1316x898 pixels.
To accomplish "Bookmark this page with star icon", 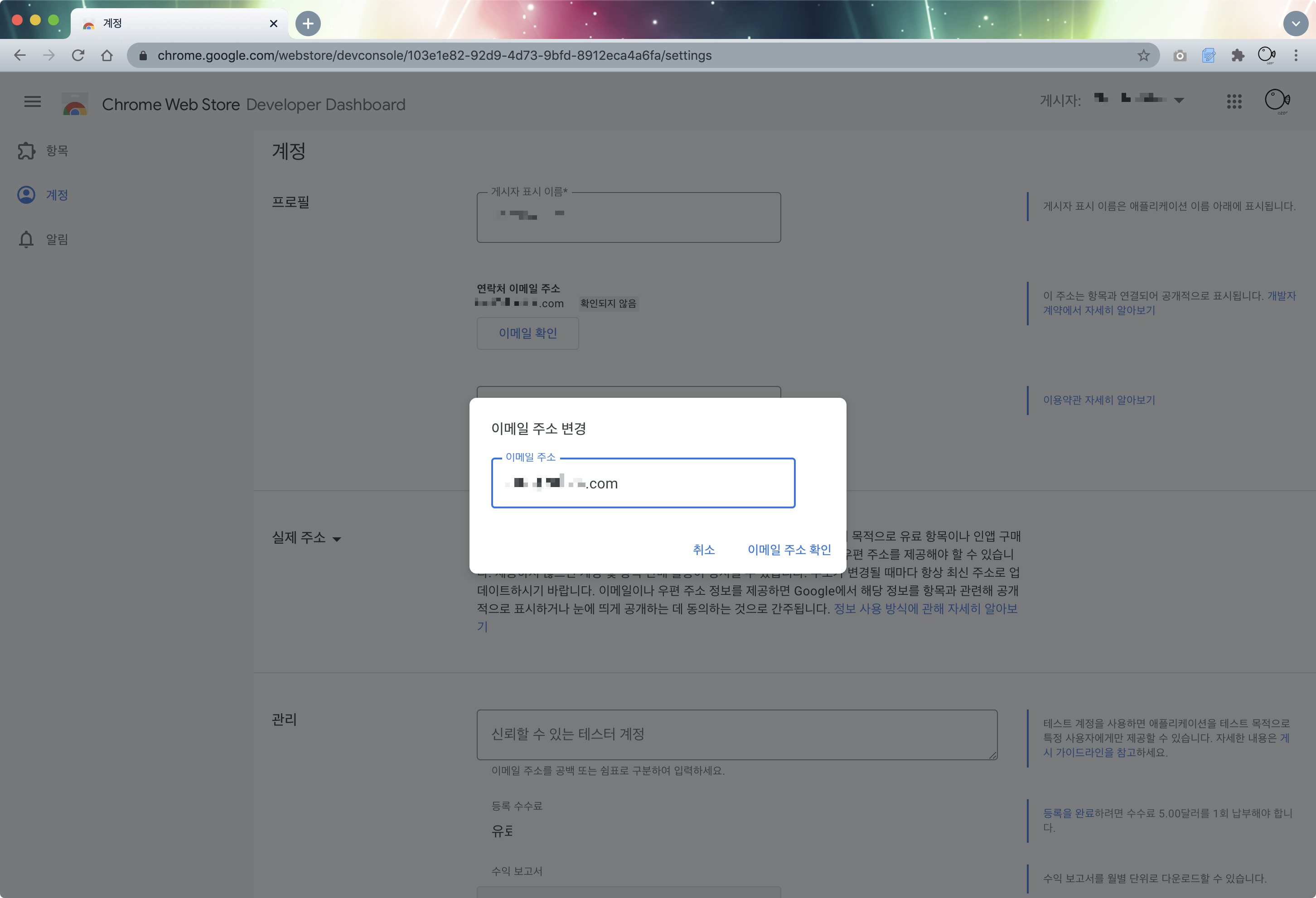I will pos(1143,55).
